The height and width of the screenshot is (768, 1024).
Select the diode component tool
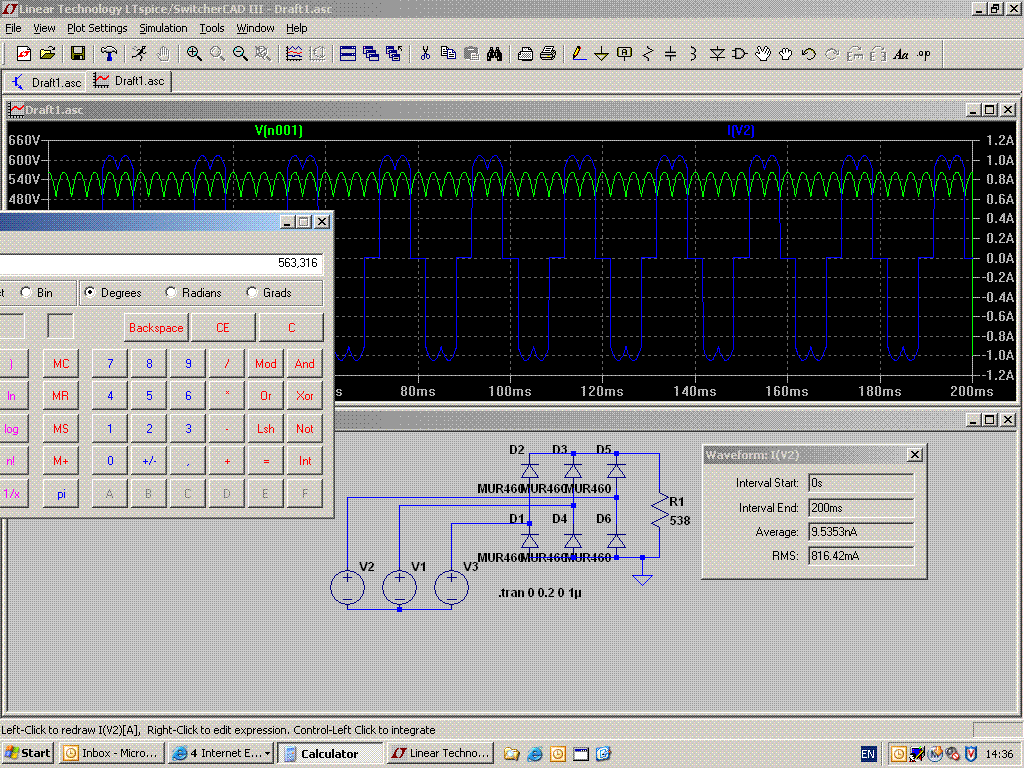click(x=717, y=54)
